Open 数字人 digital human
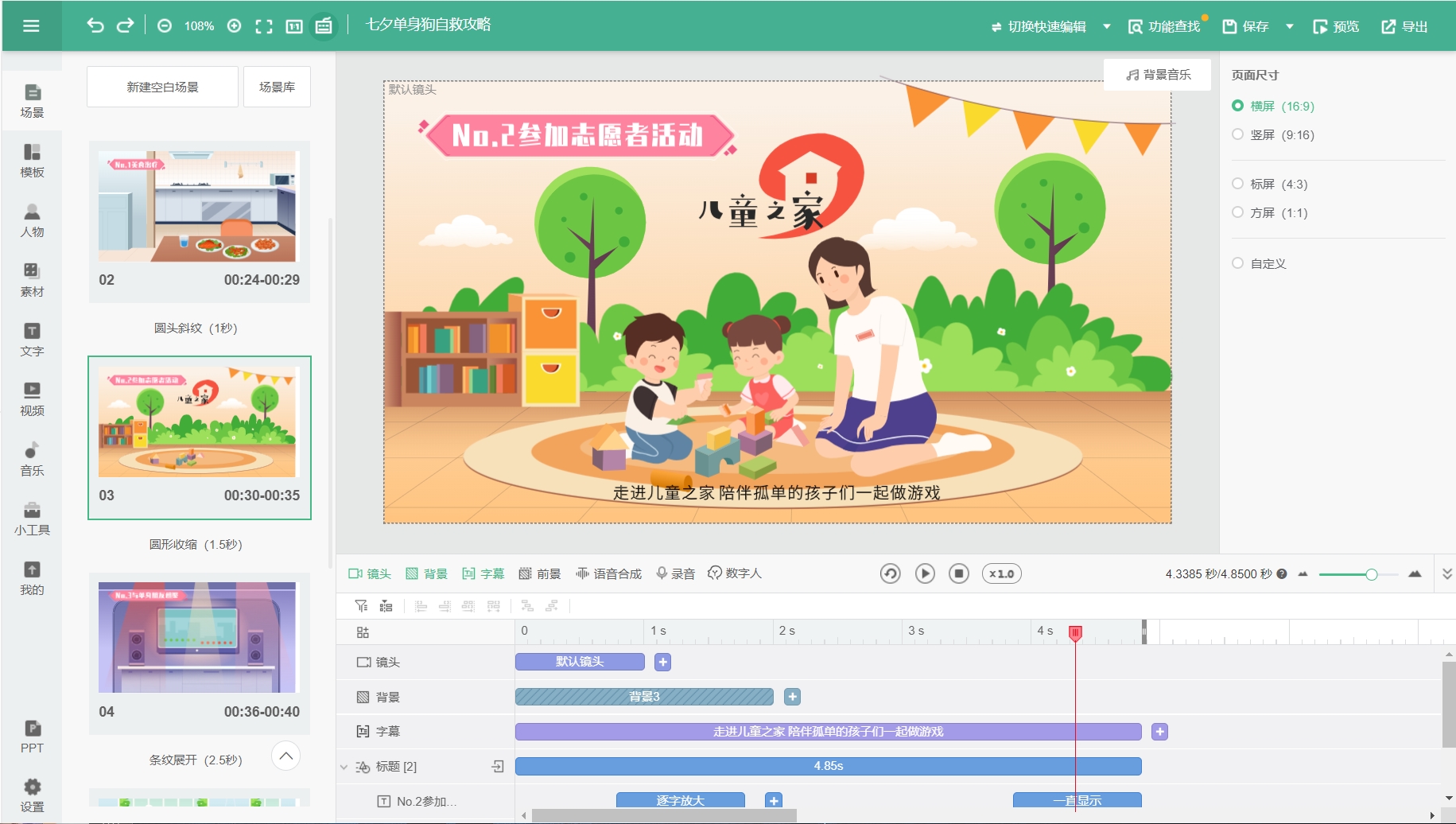 tap(735, 573)
